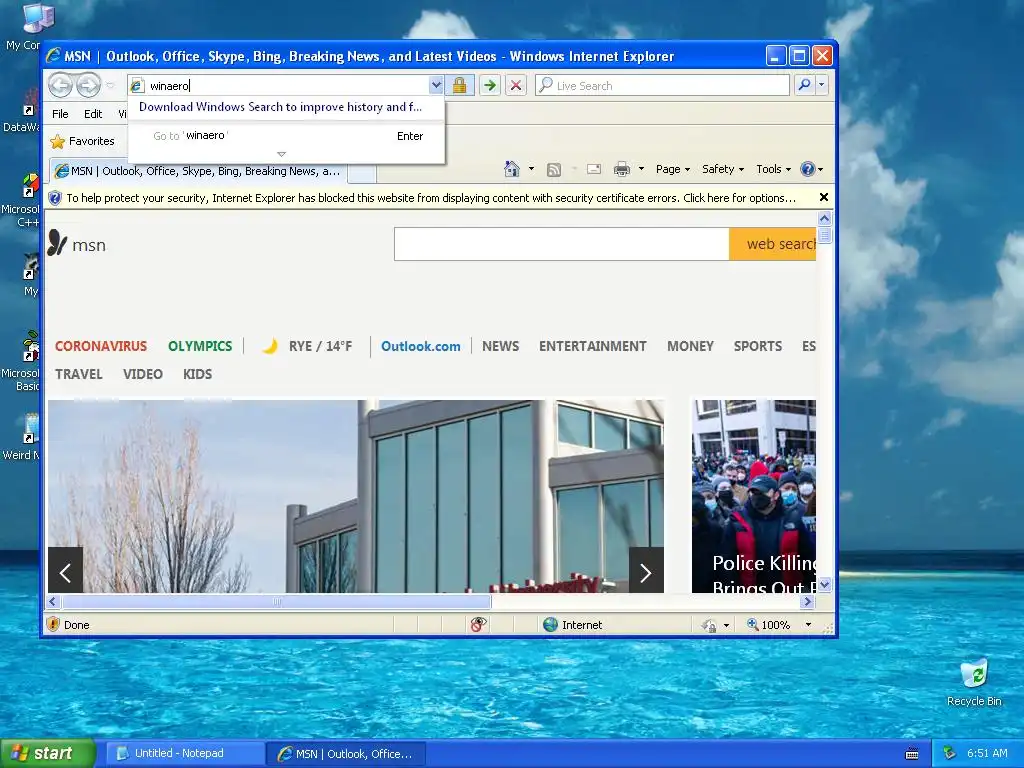Click the Forward navigation arrow
This screenshot has width=1024, height=768.
(88, 85)
